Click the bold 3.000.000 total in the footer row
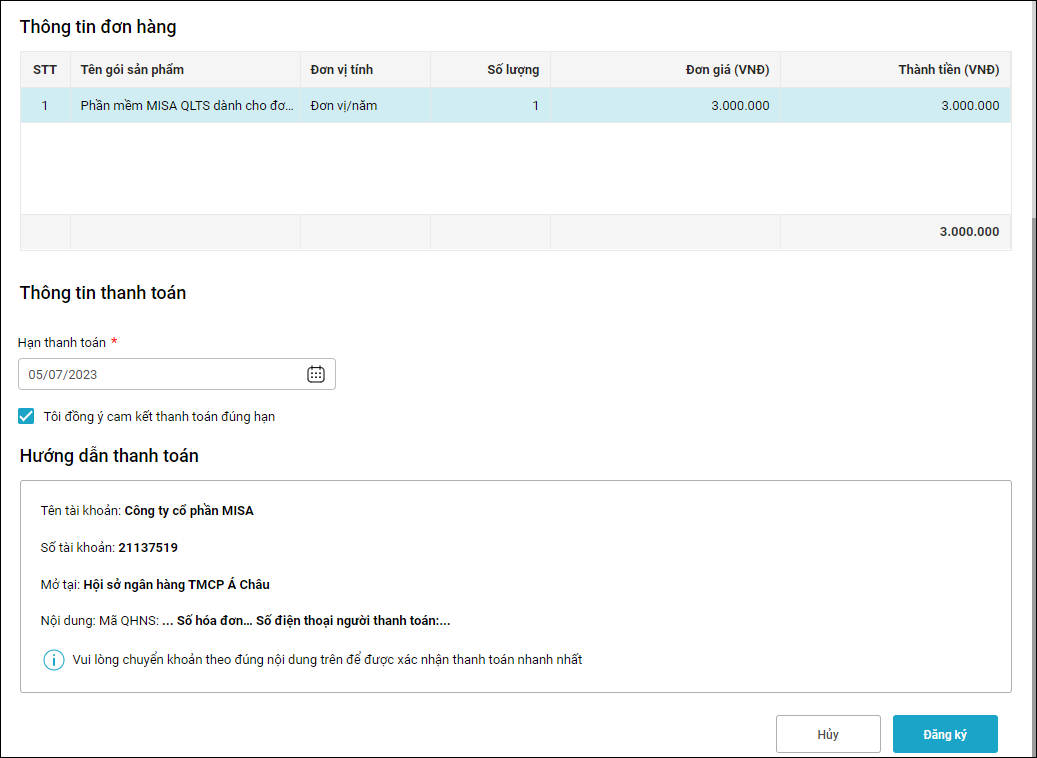The height and width of the screenshot is (758, 1037). click(x=968, y=232)
